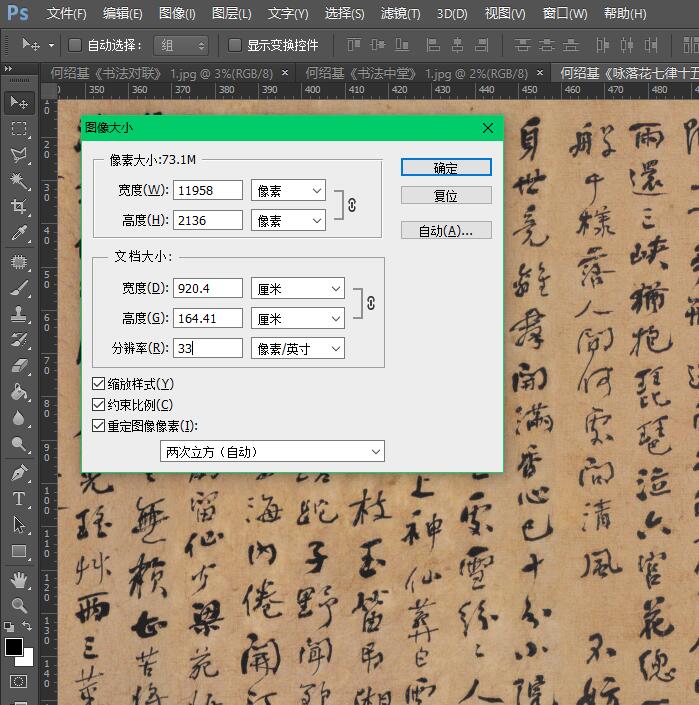699x705 pixels.
Task: Open the 图层 menu
Action: (x=232, y=14)
